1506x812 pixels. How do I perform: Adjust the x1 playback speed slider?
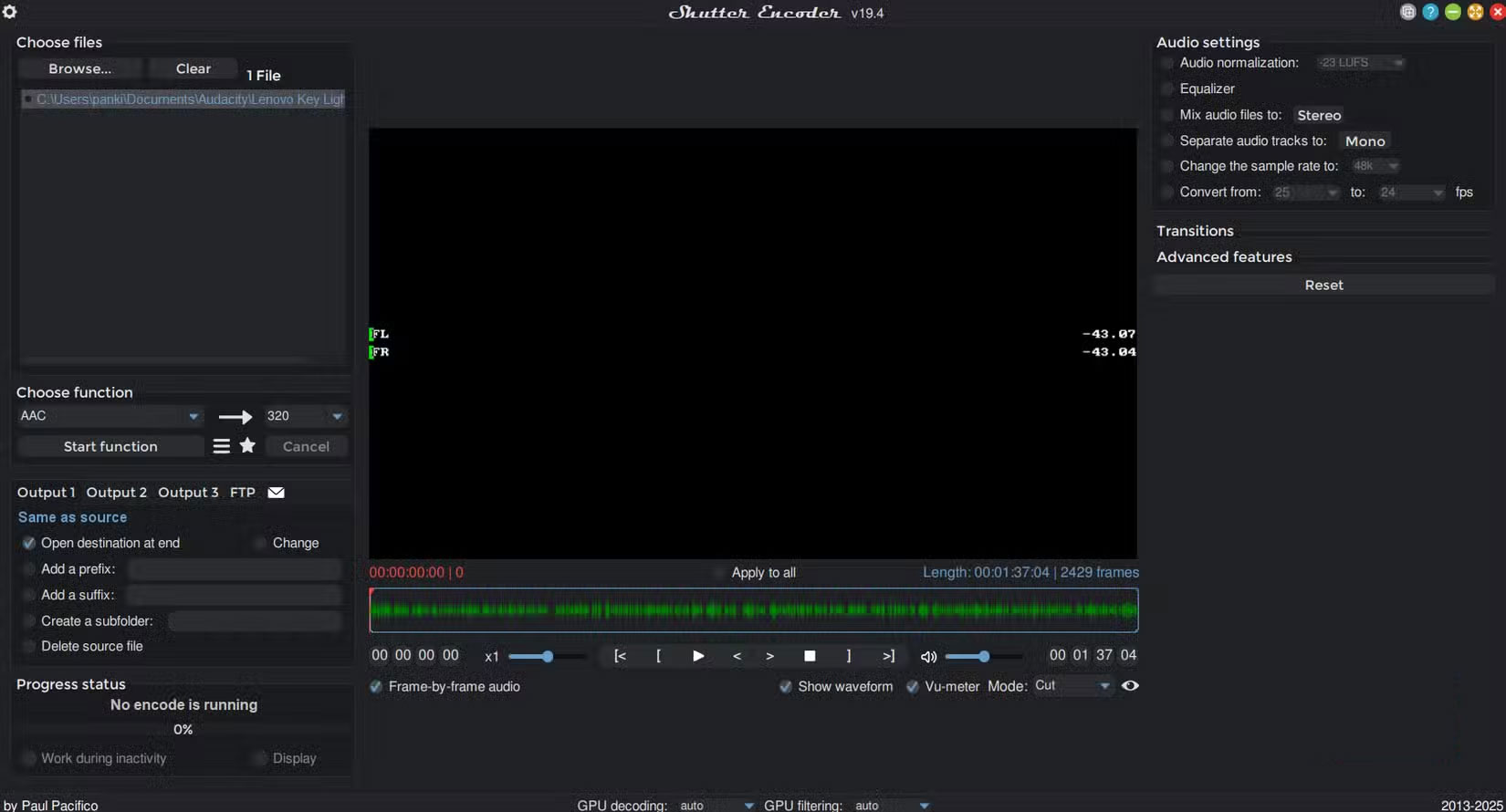coord(547,656)
